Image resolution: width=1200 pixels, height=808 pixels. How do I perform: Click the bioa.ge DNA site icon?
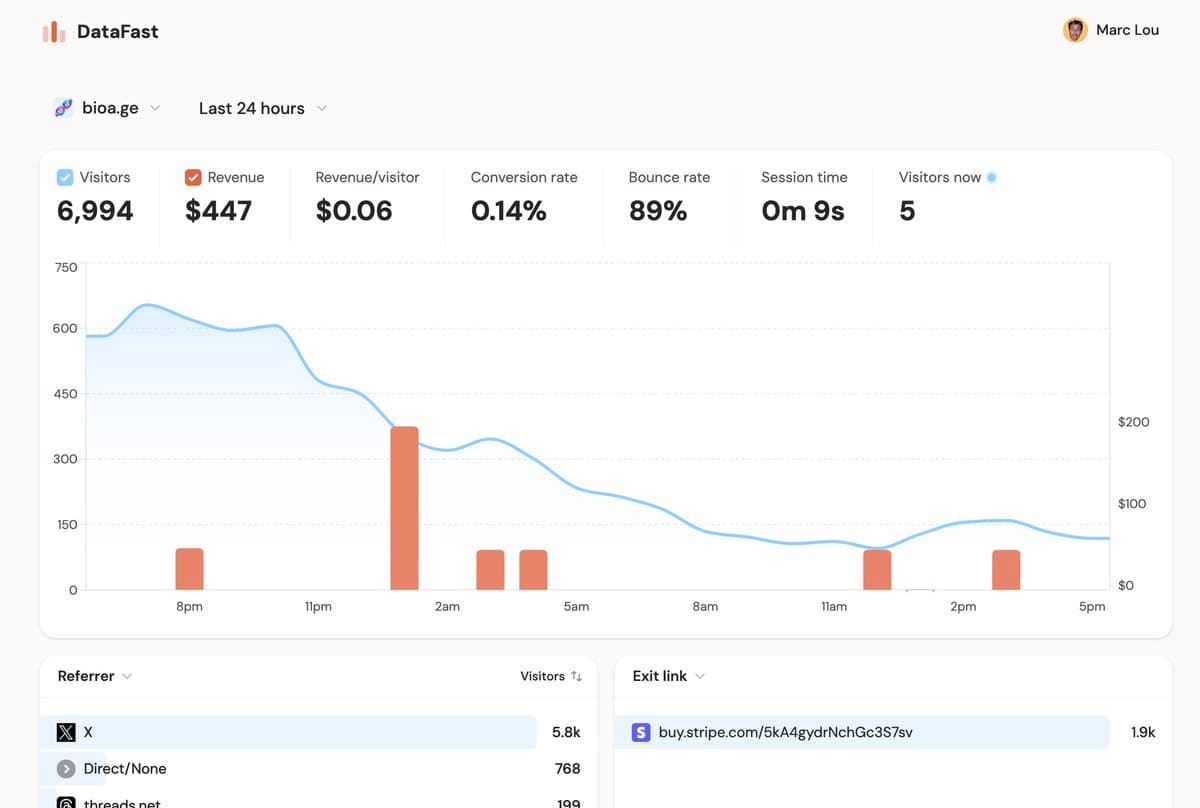(x=63, y=108)
